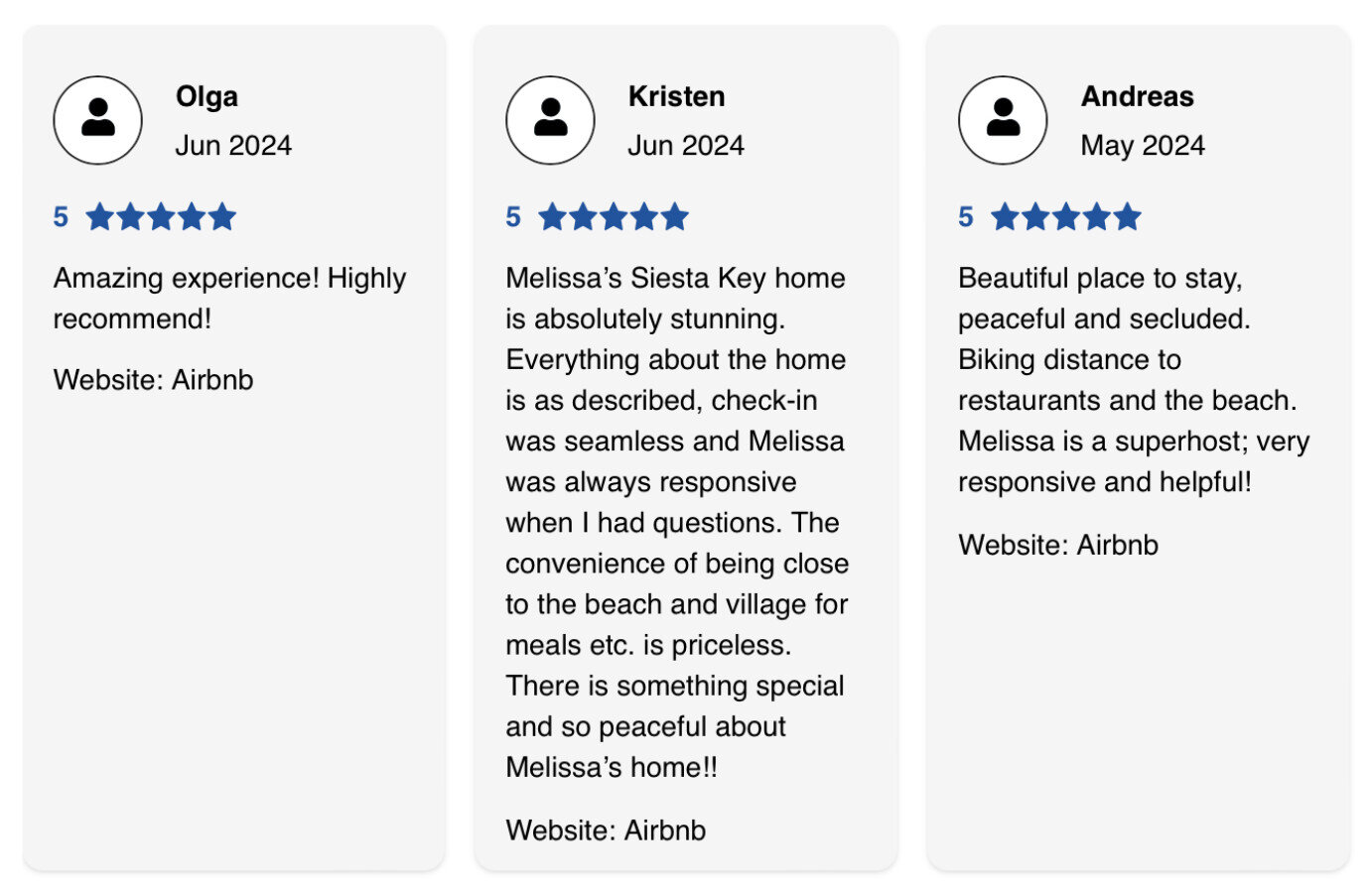Click "Website: Airbnb" under Olga's review
This screenshot has width=1372, height=893.
[154, 380]
